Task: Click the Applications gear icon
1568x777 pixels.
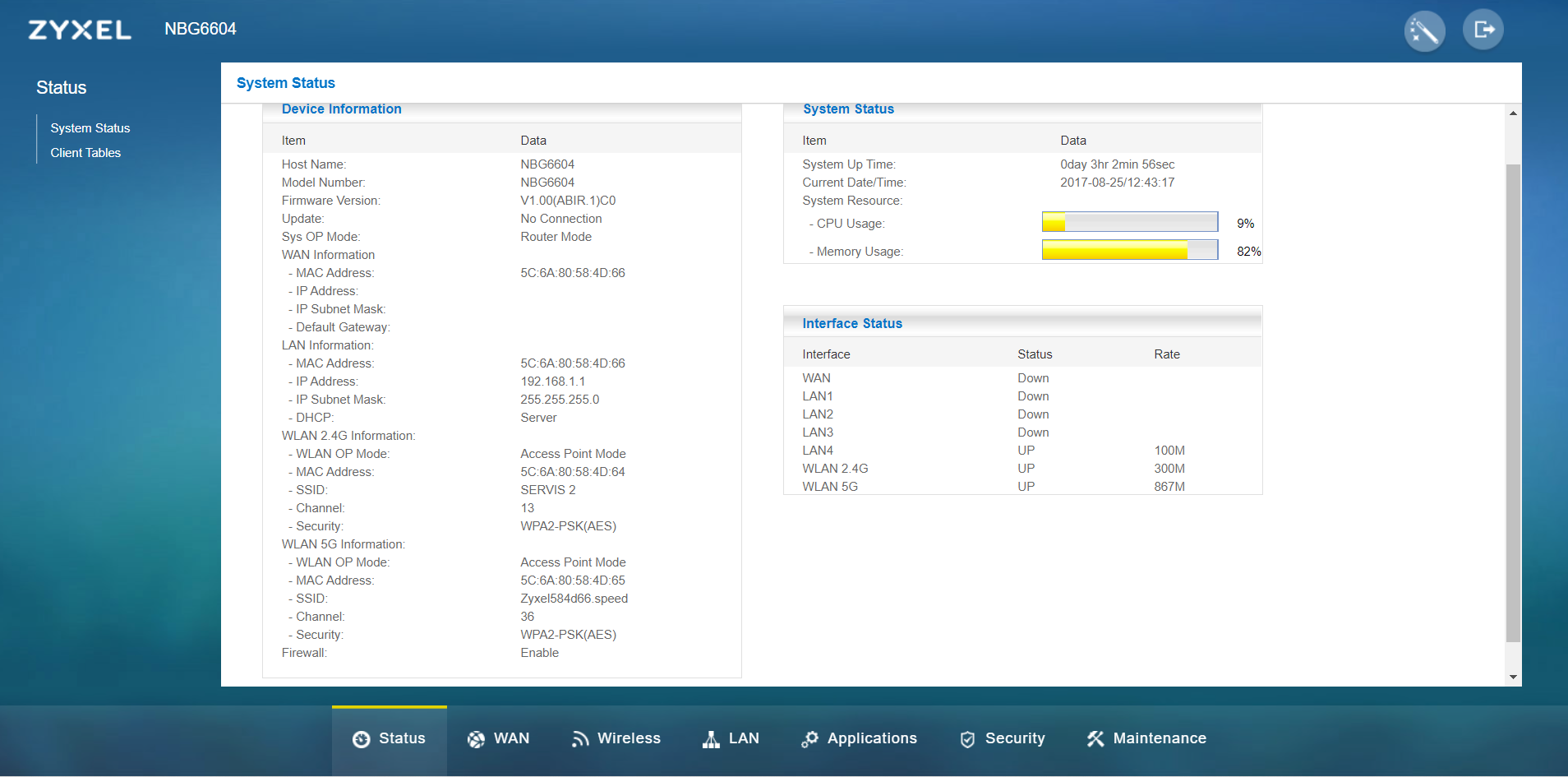Action: (x=809, y=739)
